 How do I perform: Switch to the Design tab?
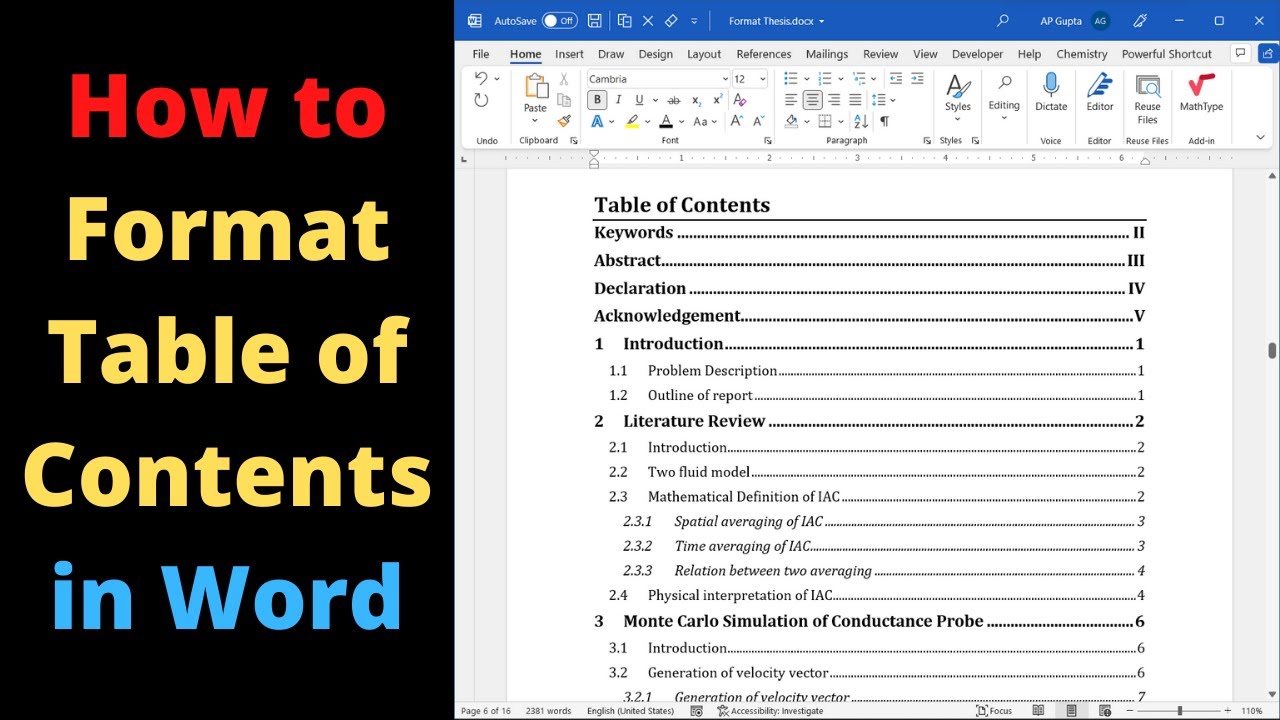pos(656,54)
